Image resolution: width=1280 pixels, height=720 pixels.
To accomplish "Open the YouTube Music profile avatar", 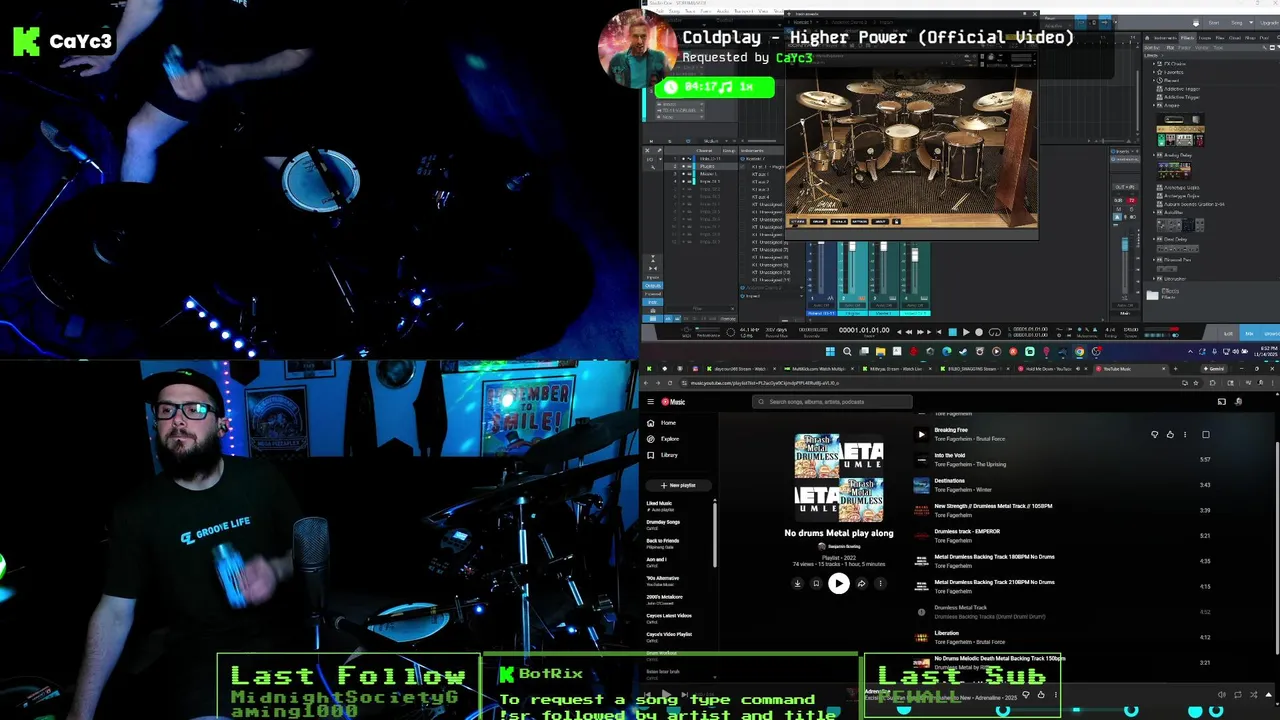I will point(1239,402).
